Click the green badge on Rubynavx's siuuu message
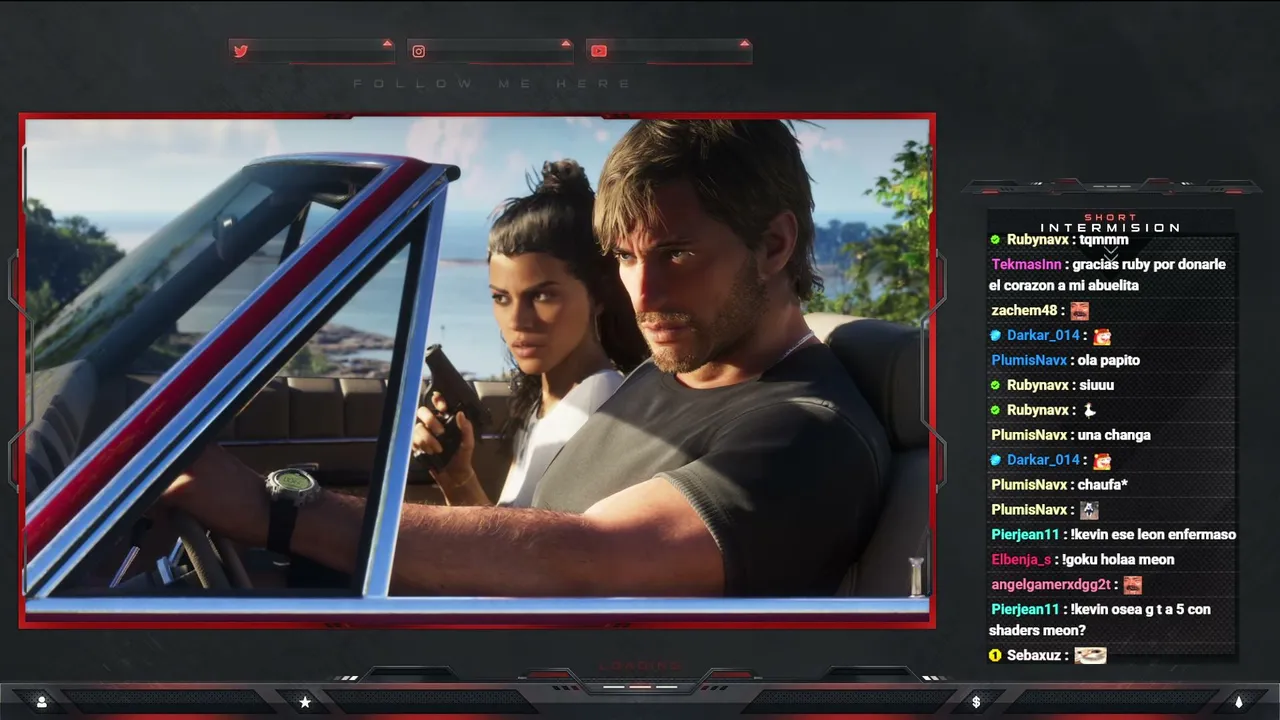 tap(995, 385)
